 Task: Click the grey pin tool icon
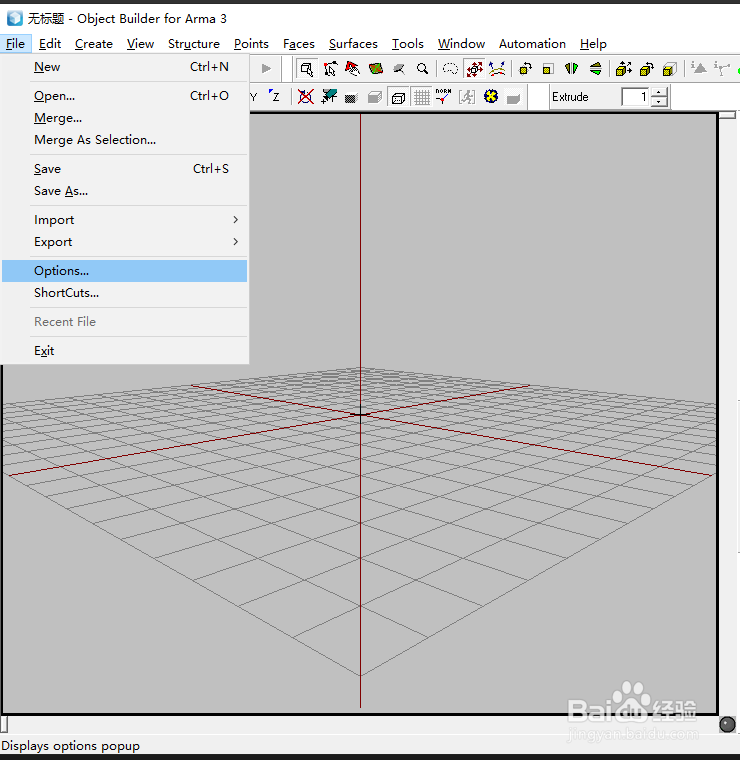point(399,69)
